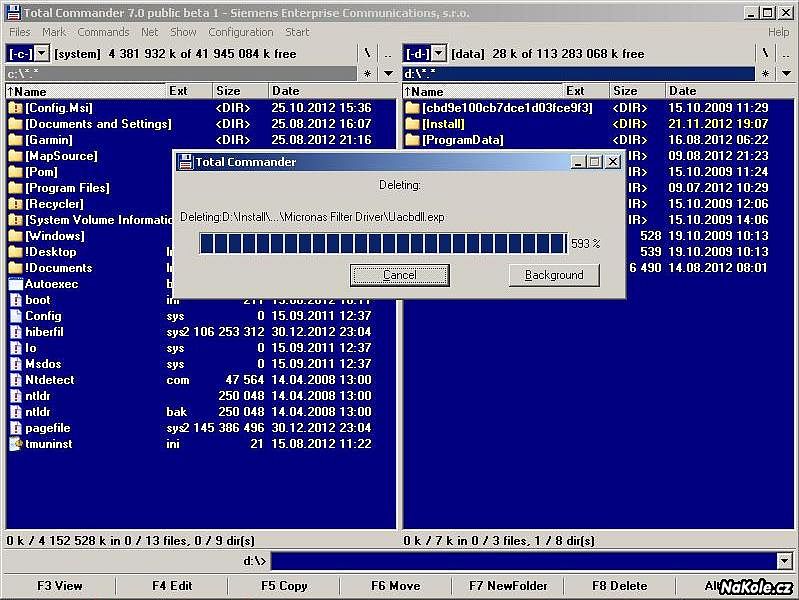This screenshot has height=600, width=799.
Task: Click the hiberfil file icon
Action: [x=16, y=332]
